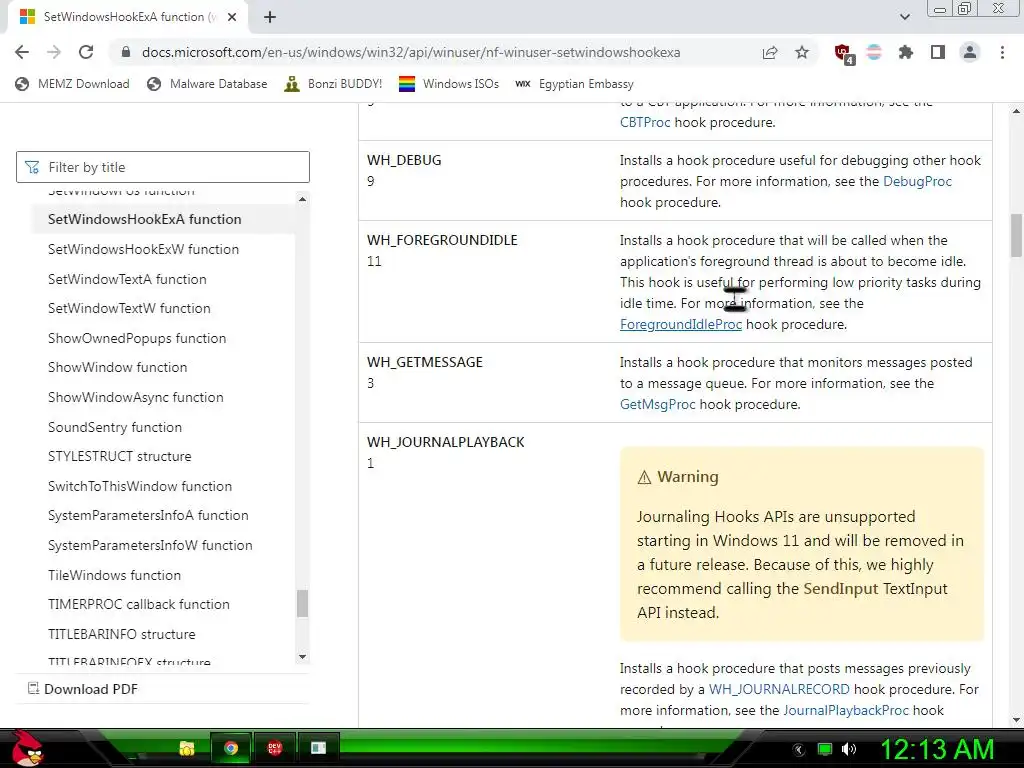Open ShowWindowAsync function in sidebar

click(135, 398)
